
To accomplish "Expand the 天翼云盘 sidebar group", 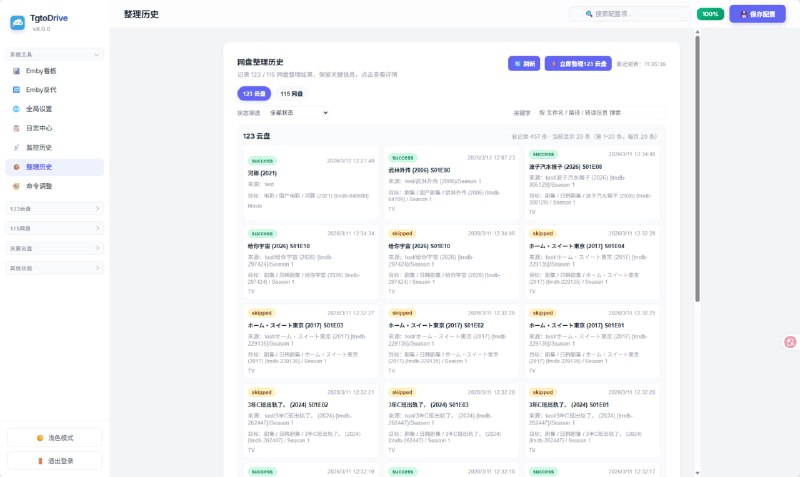I will (x=55, y=248).
